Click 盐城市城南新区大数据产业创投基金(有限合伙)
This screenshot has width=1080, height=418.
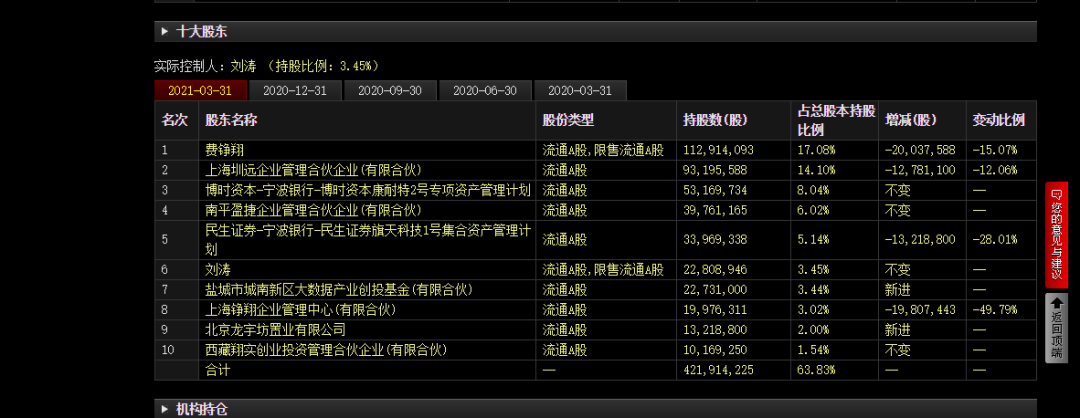click(x=339, y=290)
